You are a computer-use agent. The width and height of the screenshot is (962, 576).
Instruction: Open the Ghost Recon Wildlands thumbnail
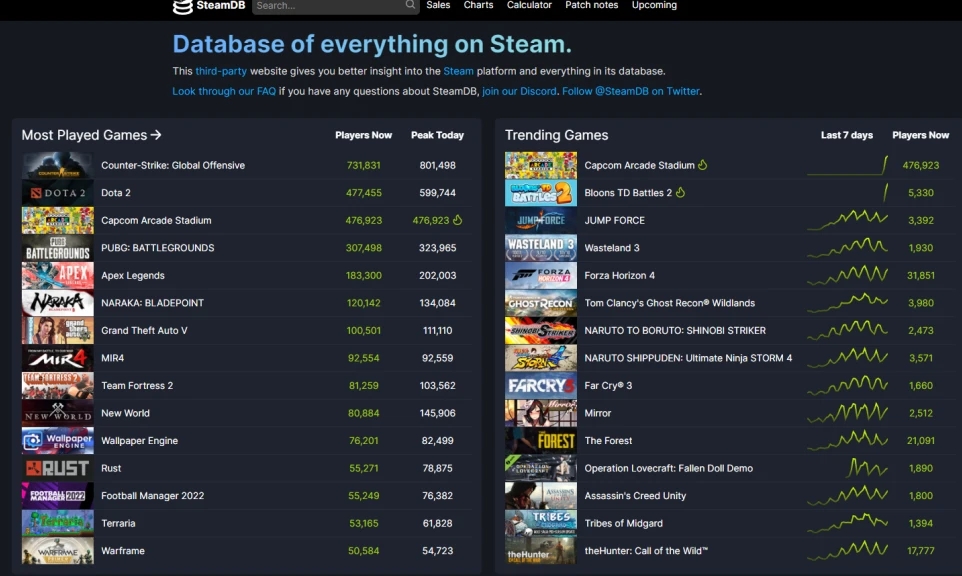click(x=541, y=303)
